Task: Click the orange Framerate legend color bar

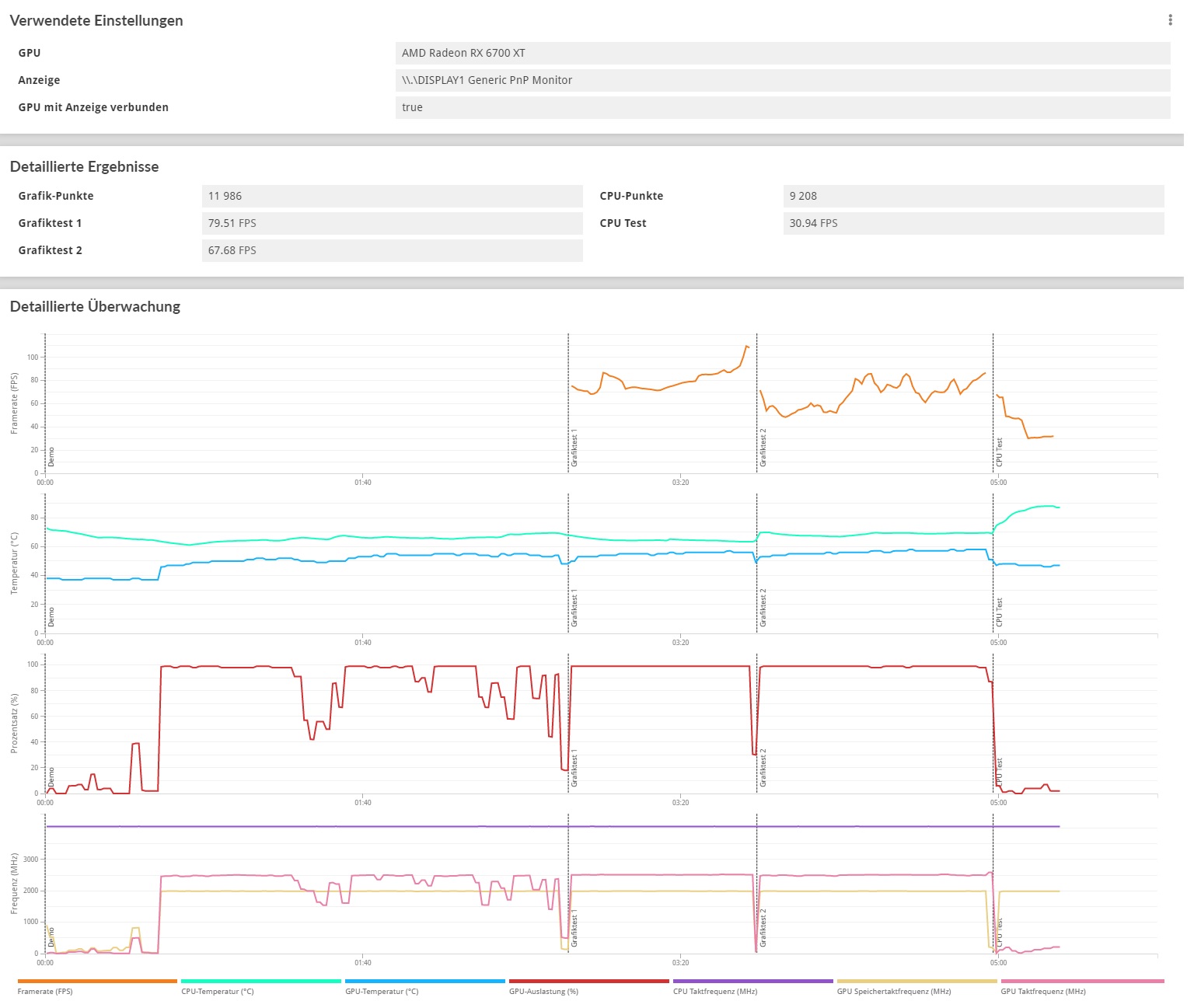Action: pyautogui.click(x=97, y=981)
